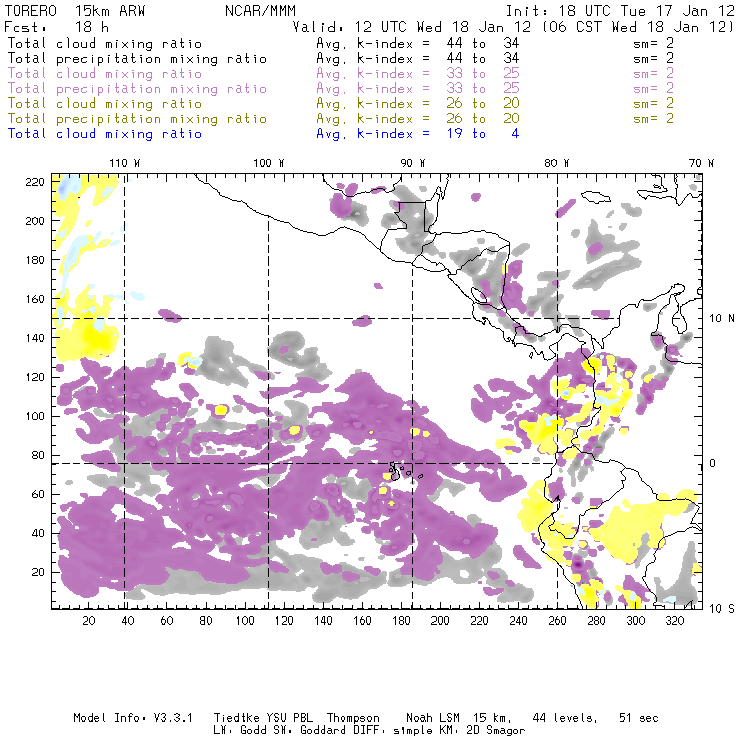Click the "80" tick label on the left axis

tap(39, 455)
